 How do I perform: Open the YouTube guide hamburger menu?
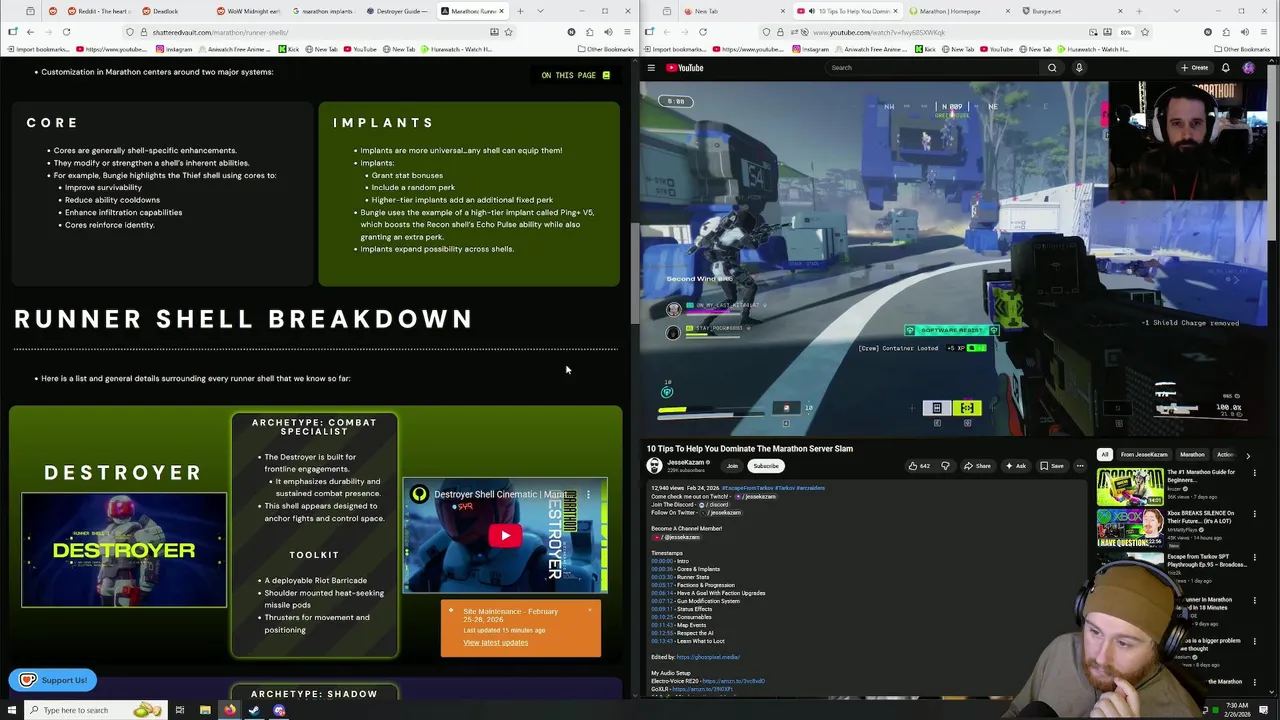[x=651, y=68]
